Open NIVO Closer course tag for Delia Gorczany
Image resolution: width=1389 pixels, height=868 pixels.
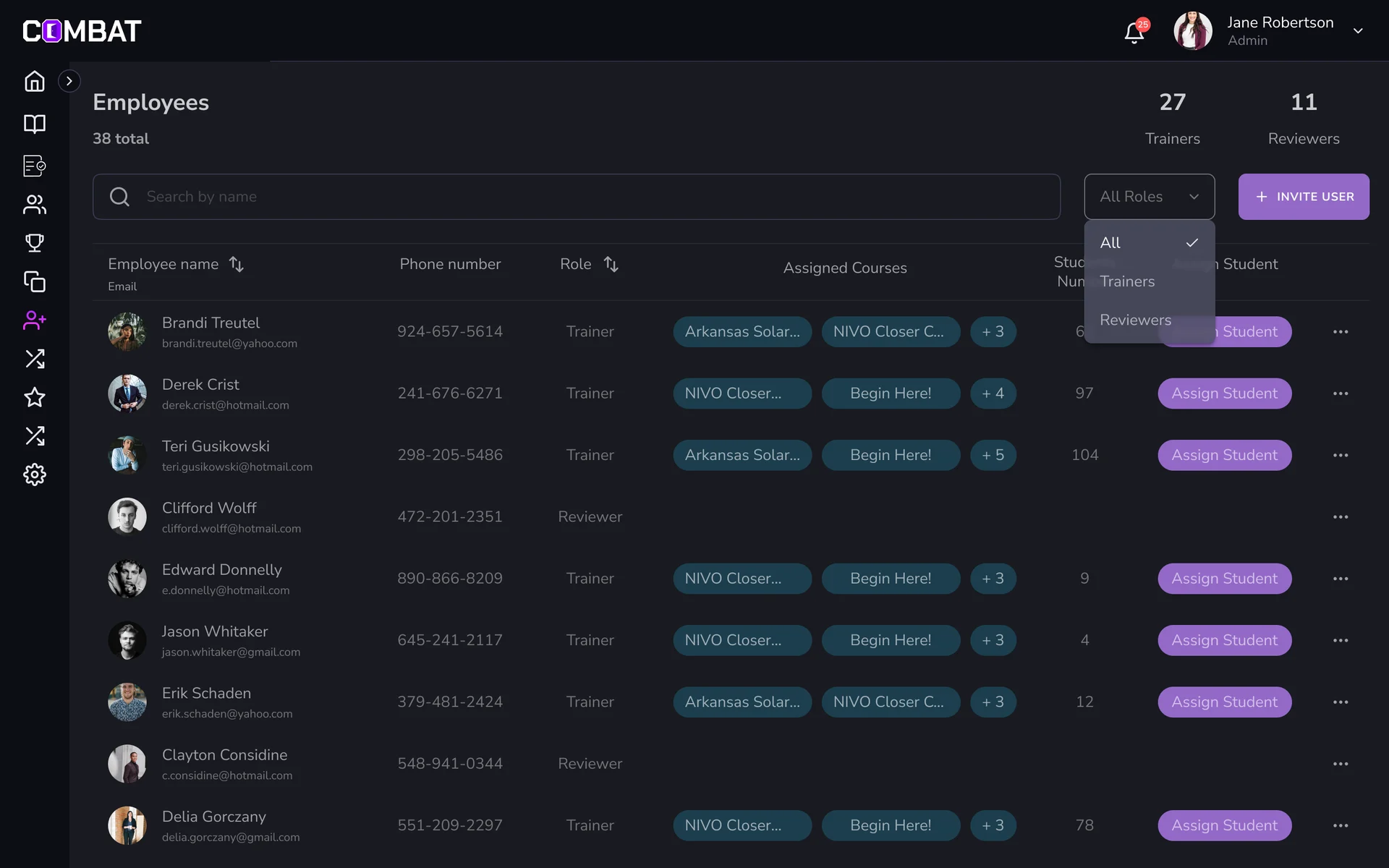pos(742,825)
